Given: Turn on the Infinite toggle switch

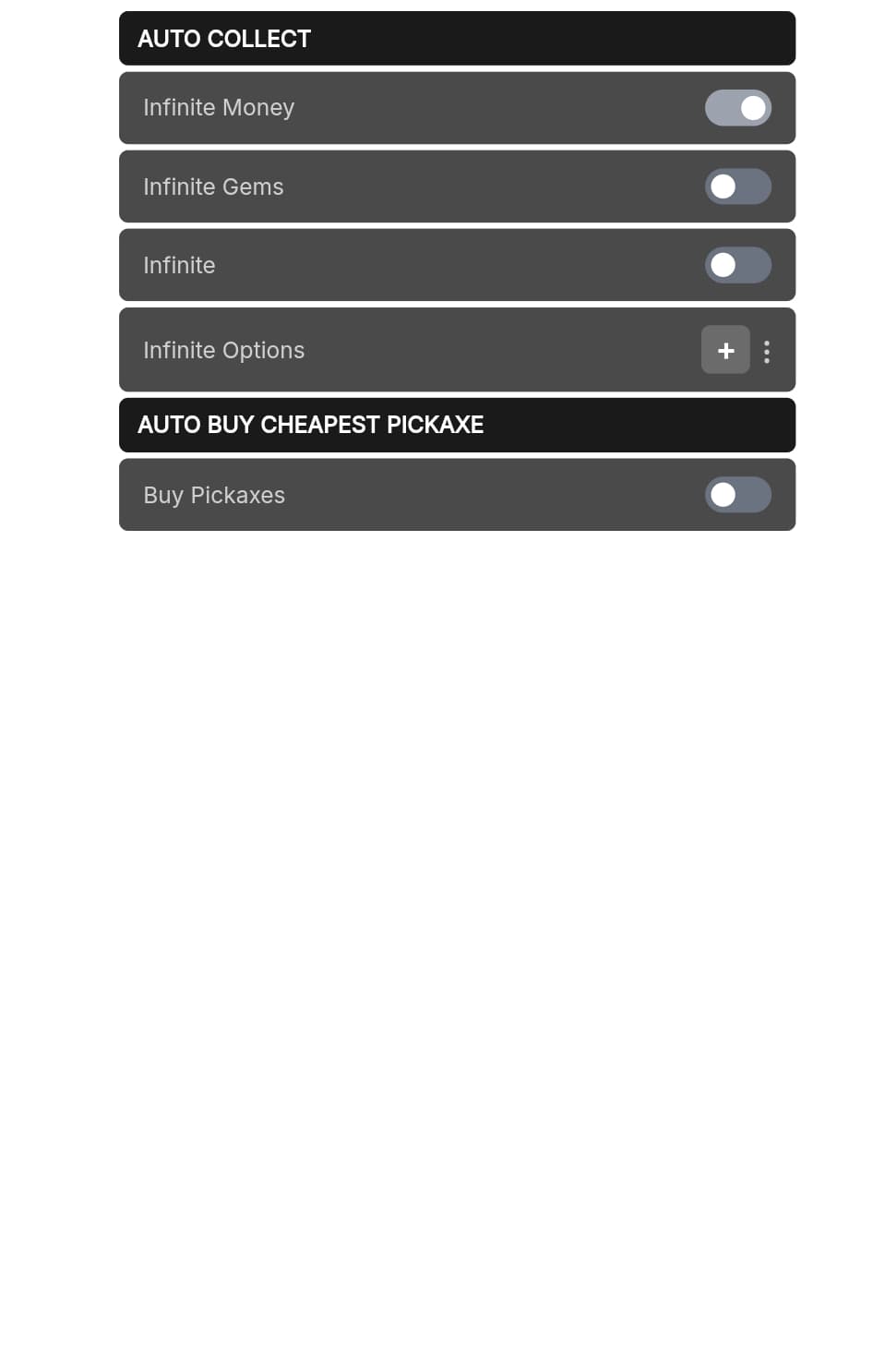Looking at the screenshot, I should pyautogui.click(x=737, y=265).
